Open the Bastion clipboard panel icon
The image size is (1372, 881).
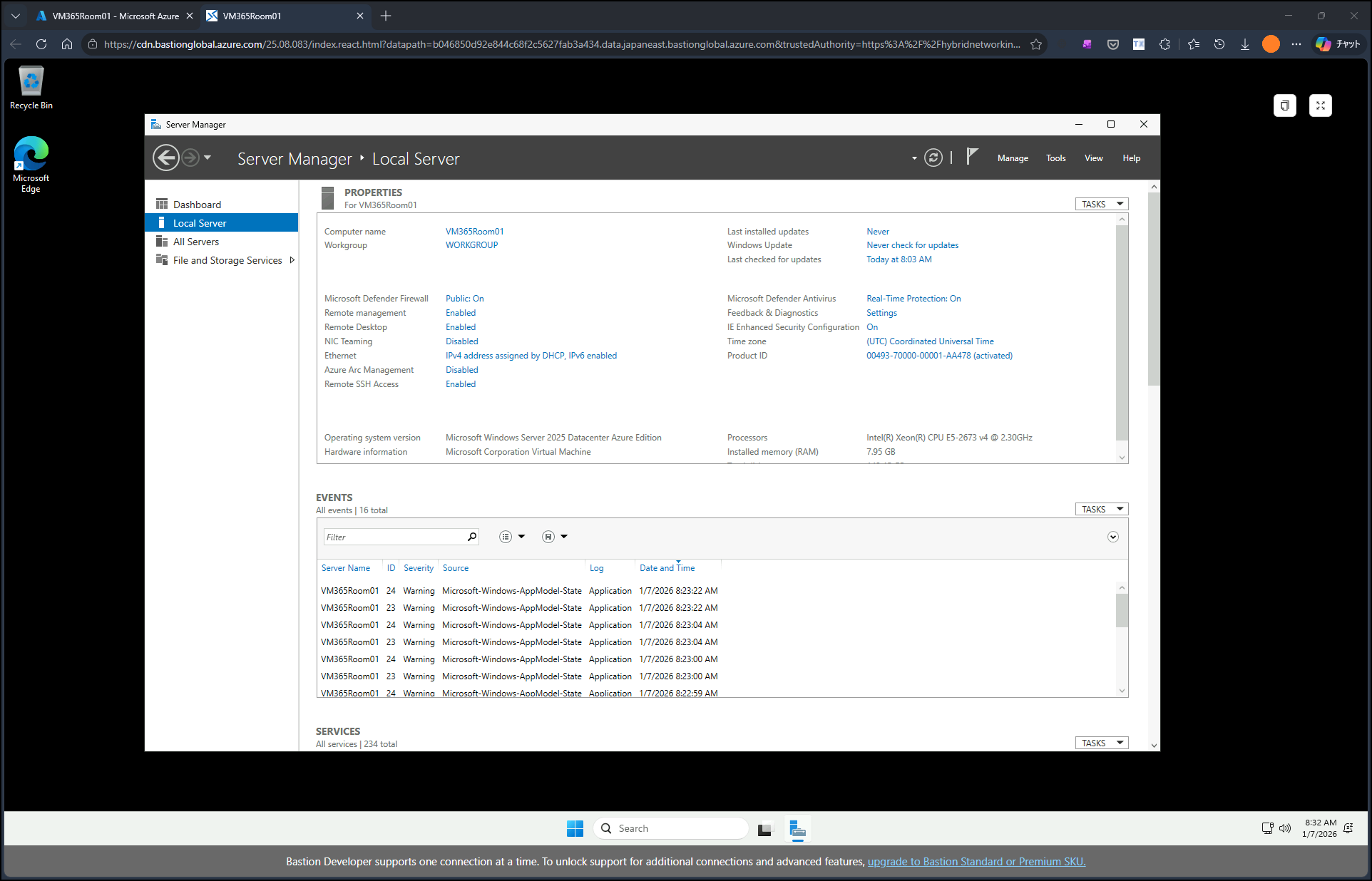tap(1284, 105)
